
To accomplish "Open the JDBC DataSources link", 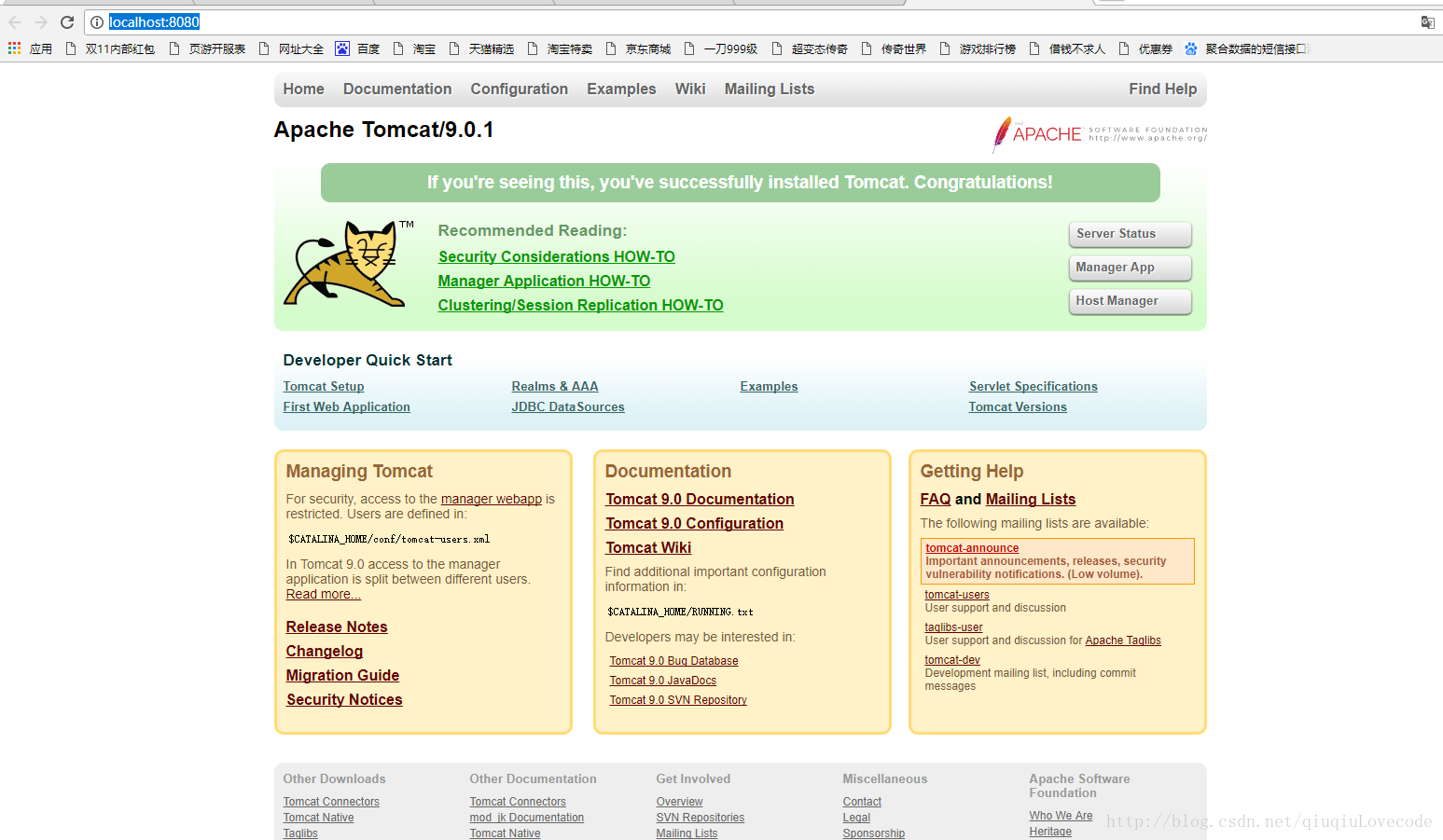I will pos(568,407).
